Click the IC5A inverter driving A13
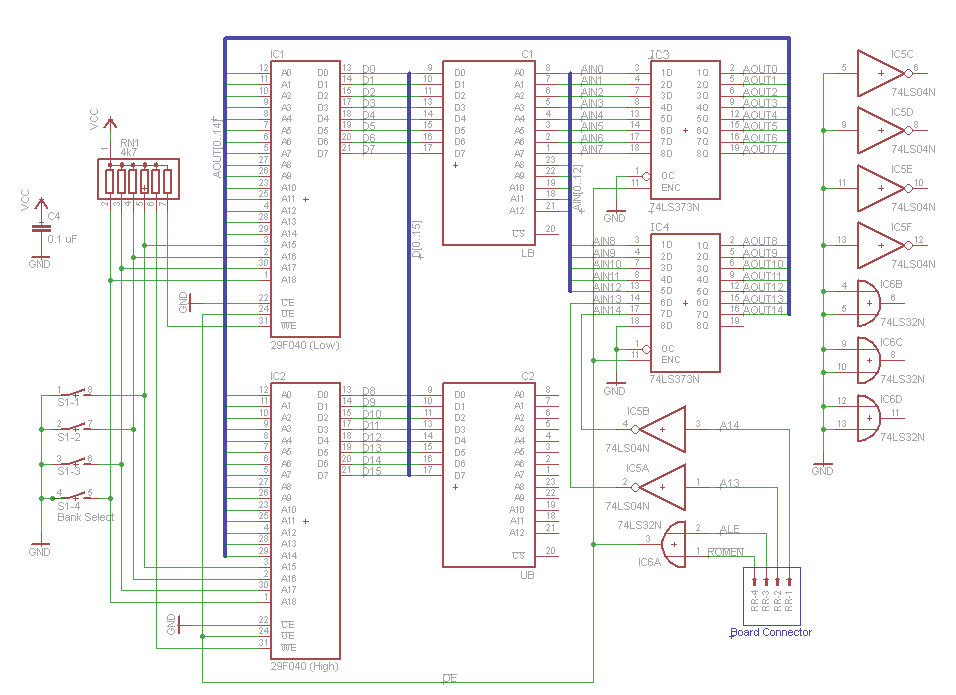 coord(663,488)
